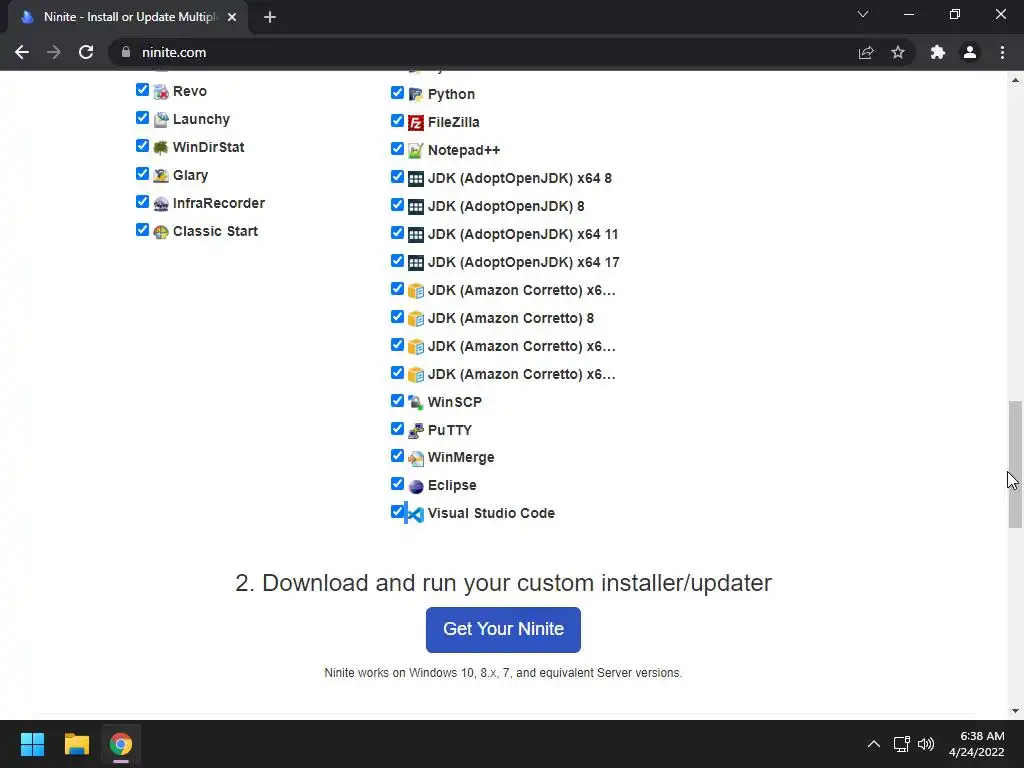Uncheck the Notepad++ checkbox
This screenshot has height=768, width=1024.
coord(397,149)
